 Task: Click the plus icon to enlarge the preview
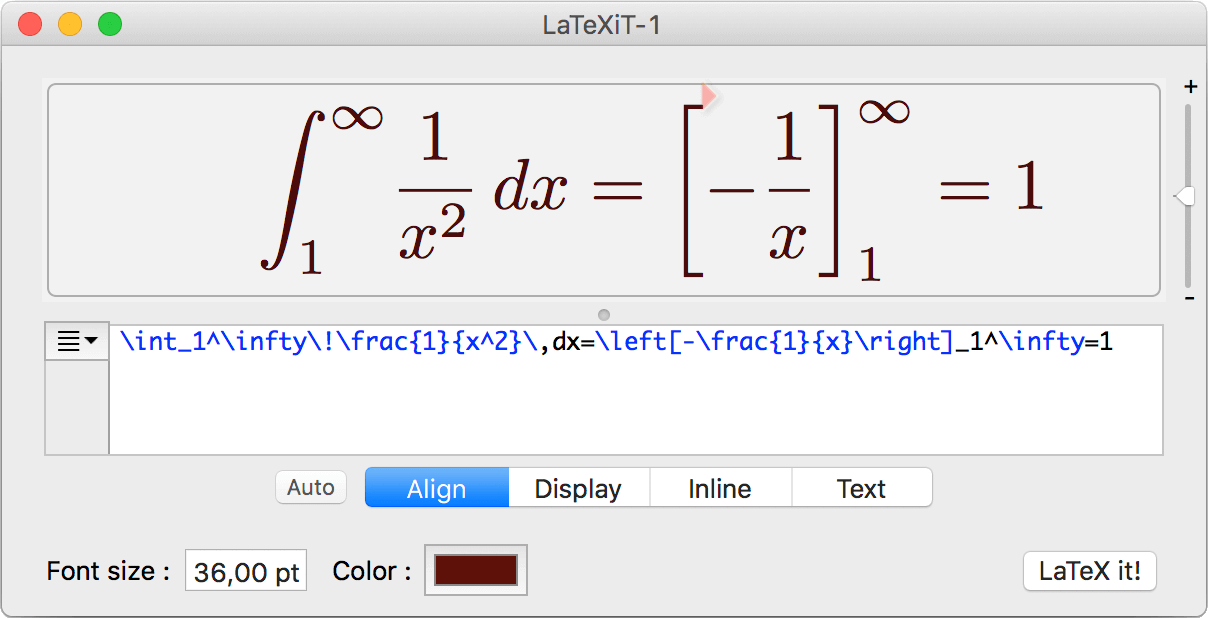point(1191,86)
